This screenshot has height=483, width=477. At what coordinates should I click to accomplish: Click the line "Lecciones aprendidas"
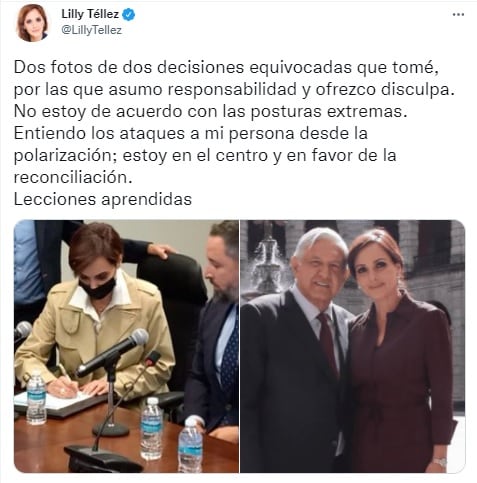(x=103, y=199)
